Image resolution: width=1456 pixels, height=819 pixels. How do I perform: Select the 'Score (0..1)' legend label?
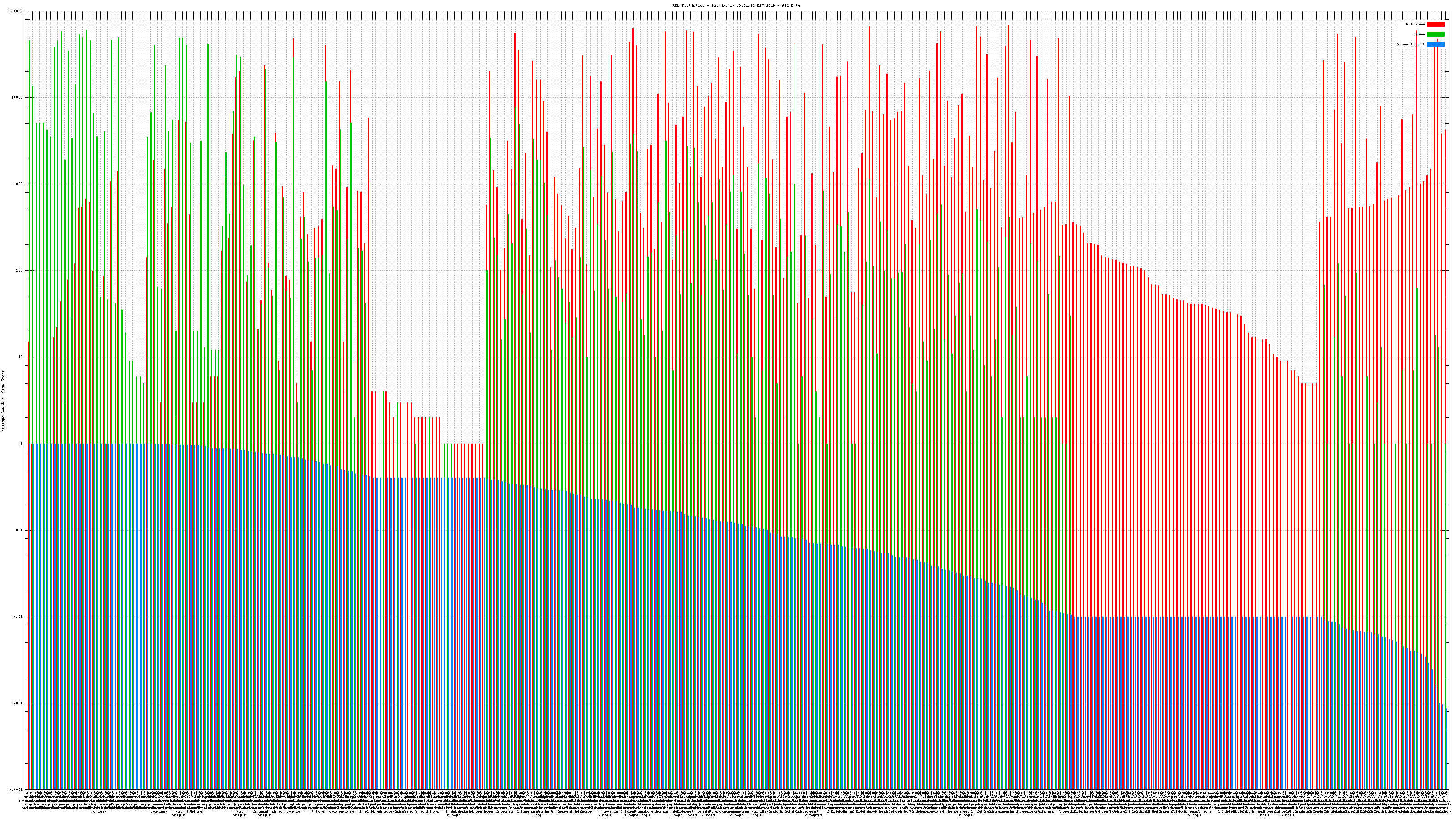[x=1411, y=44]
